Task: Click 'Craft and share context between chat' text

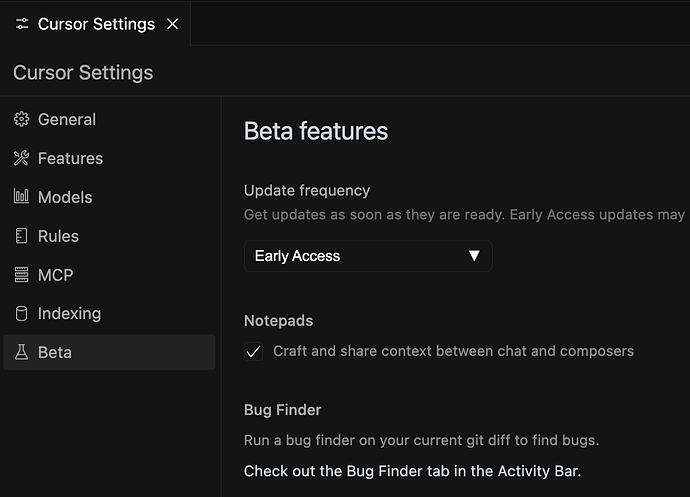Action: [x=453, y=351]
